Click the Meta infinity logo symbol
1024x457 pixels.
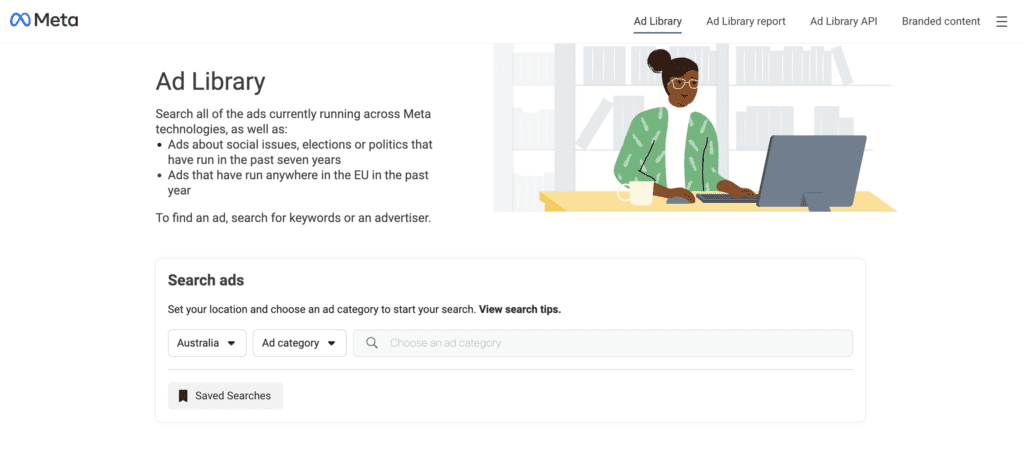point(20,21)
